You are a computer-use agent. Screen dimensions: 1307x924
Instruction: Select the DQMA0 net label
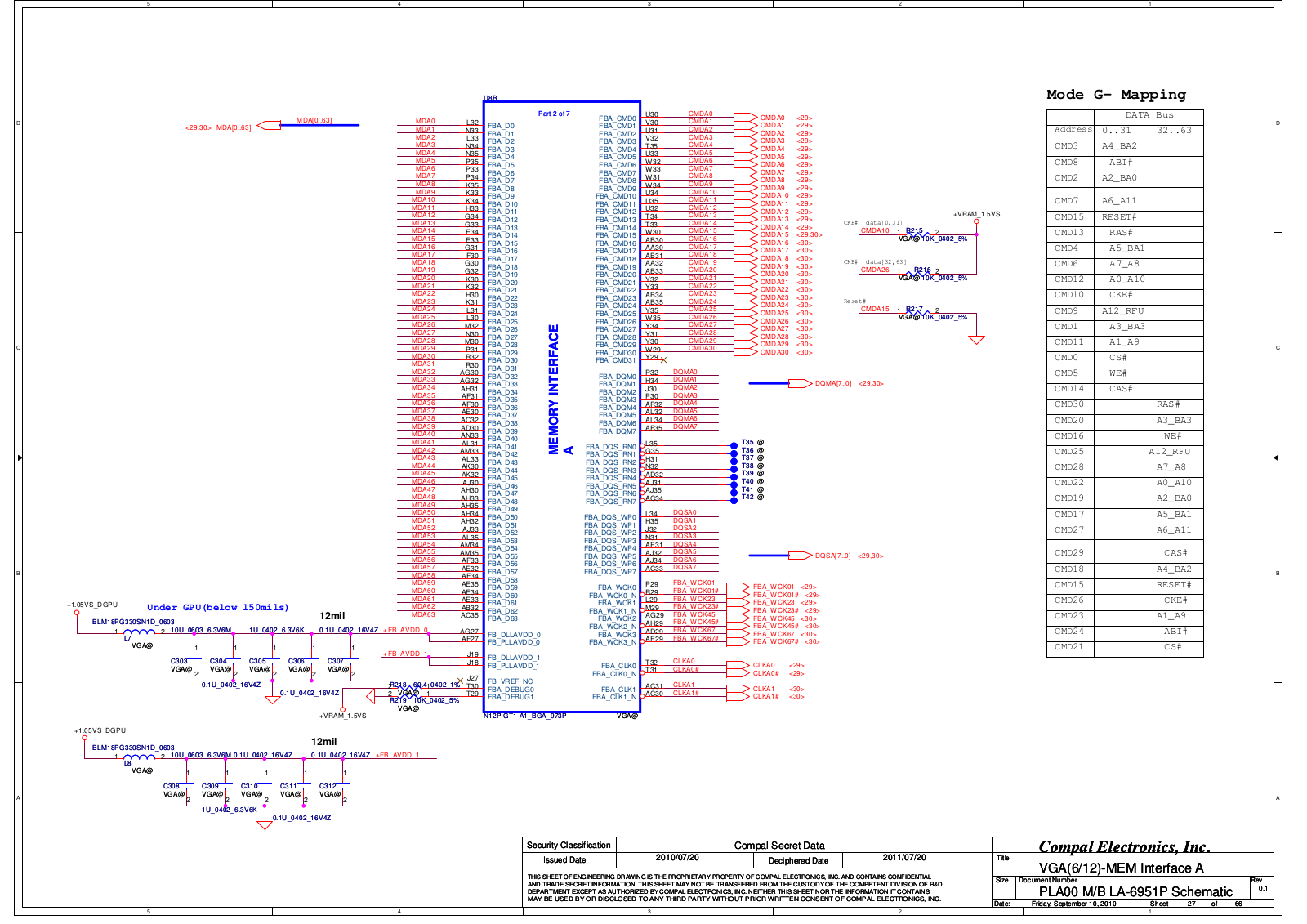click(685, 372)
